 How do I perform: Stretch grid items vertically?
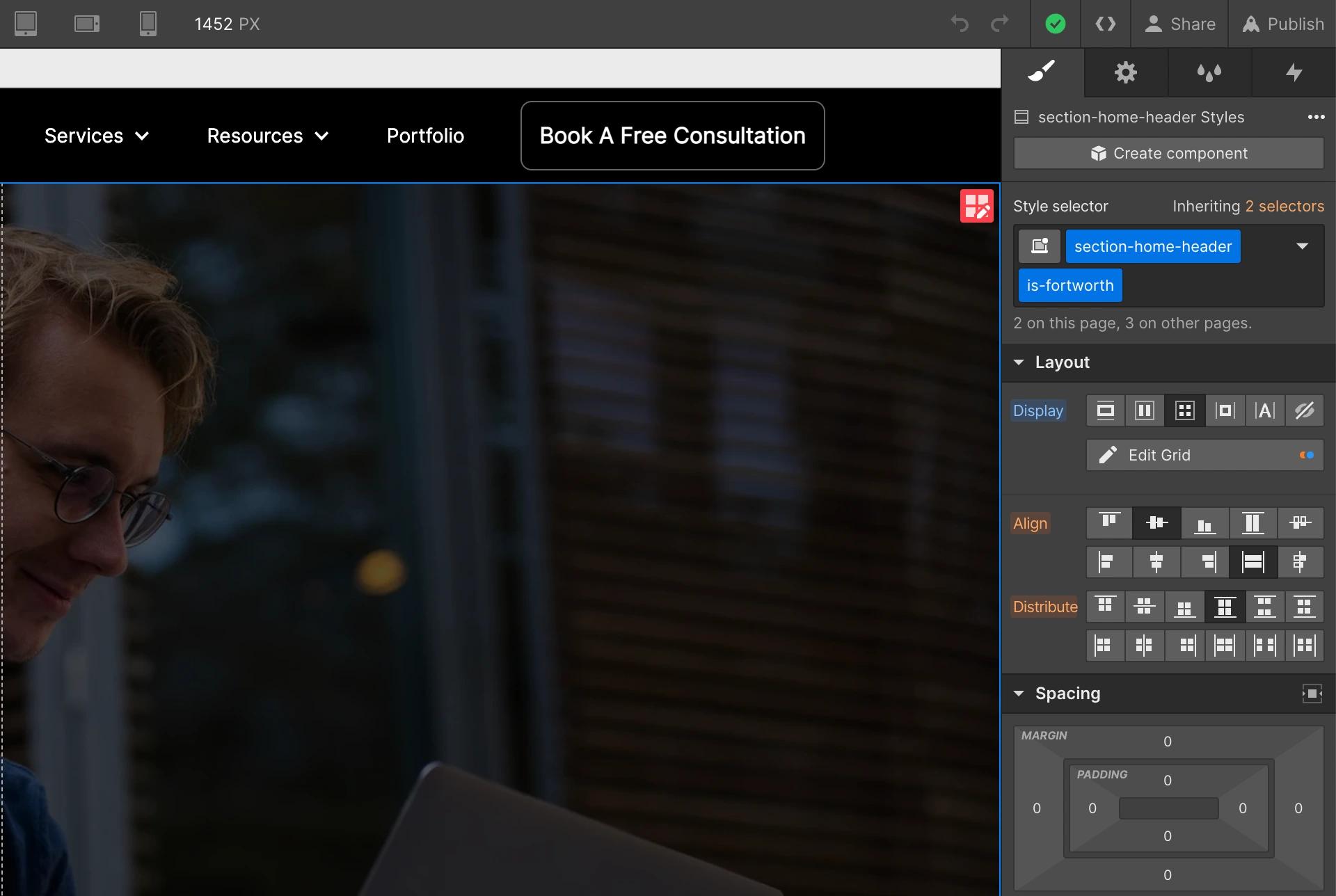[x=1252, y=522]
